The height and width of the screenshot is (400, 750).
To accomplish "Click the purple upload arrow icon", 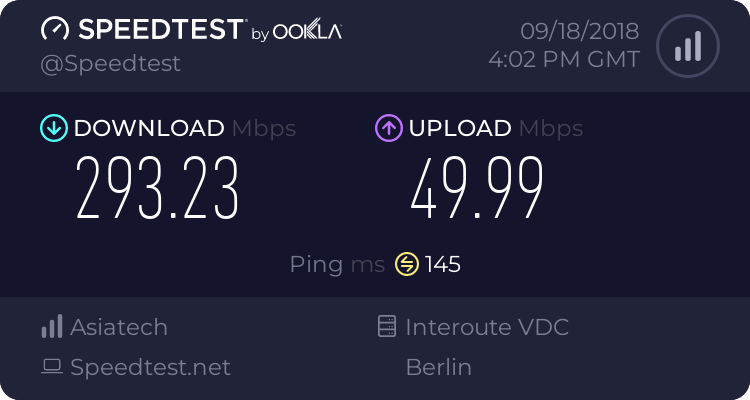I will 388,128.
